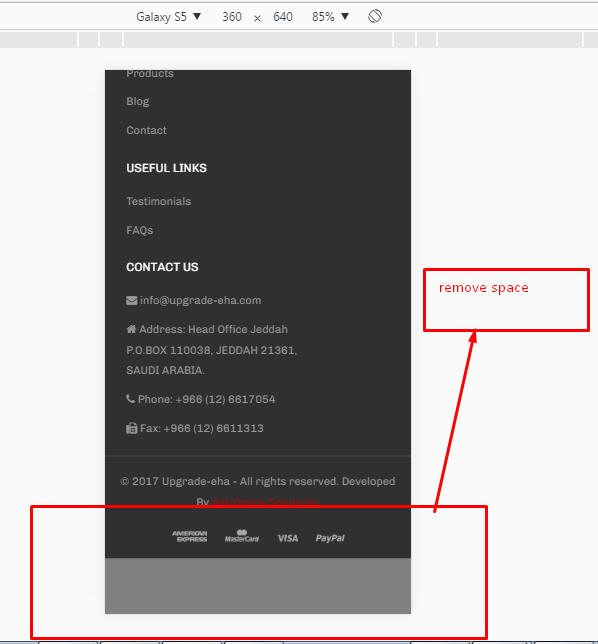The width and height of the screenshot is (598, 644).
Task: Click the home icon beside Address
Action: [x=131, y=329]
